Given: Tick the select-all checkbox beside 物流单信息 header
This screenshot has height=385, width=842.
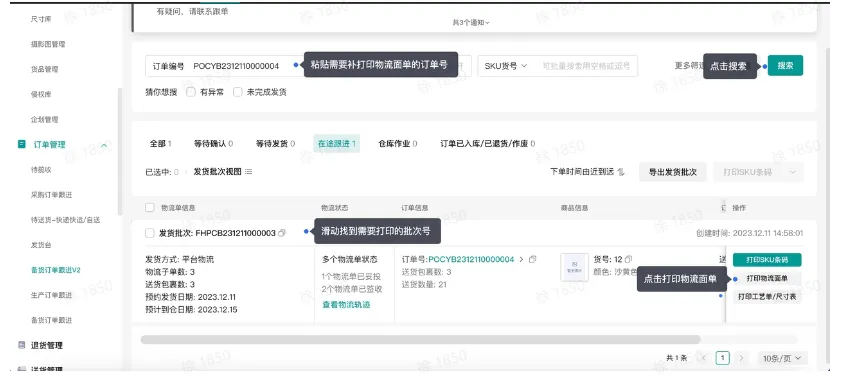Looking at the screenshot, I should coord(150,208).
